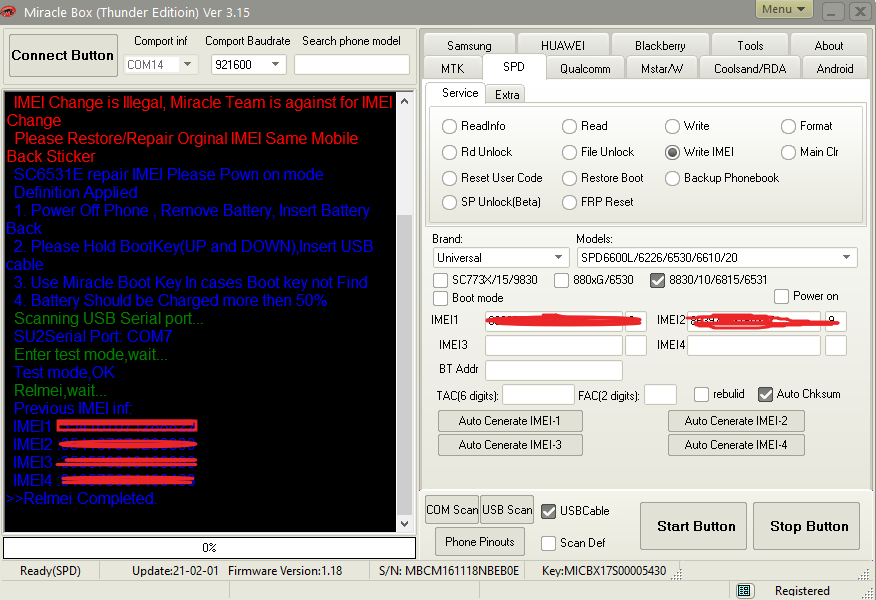Click Auto Cenerate IMEI-3 button

tap(510, 445)
